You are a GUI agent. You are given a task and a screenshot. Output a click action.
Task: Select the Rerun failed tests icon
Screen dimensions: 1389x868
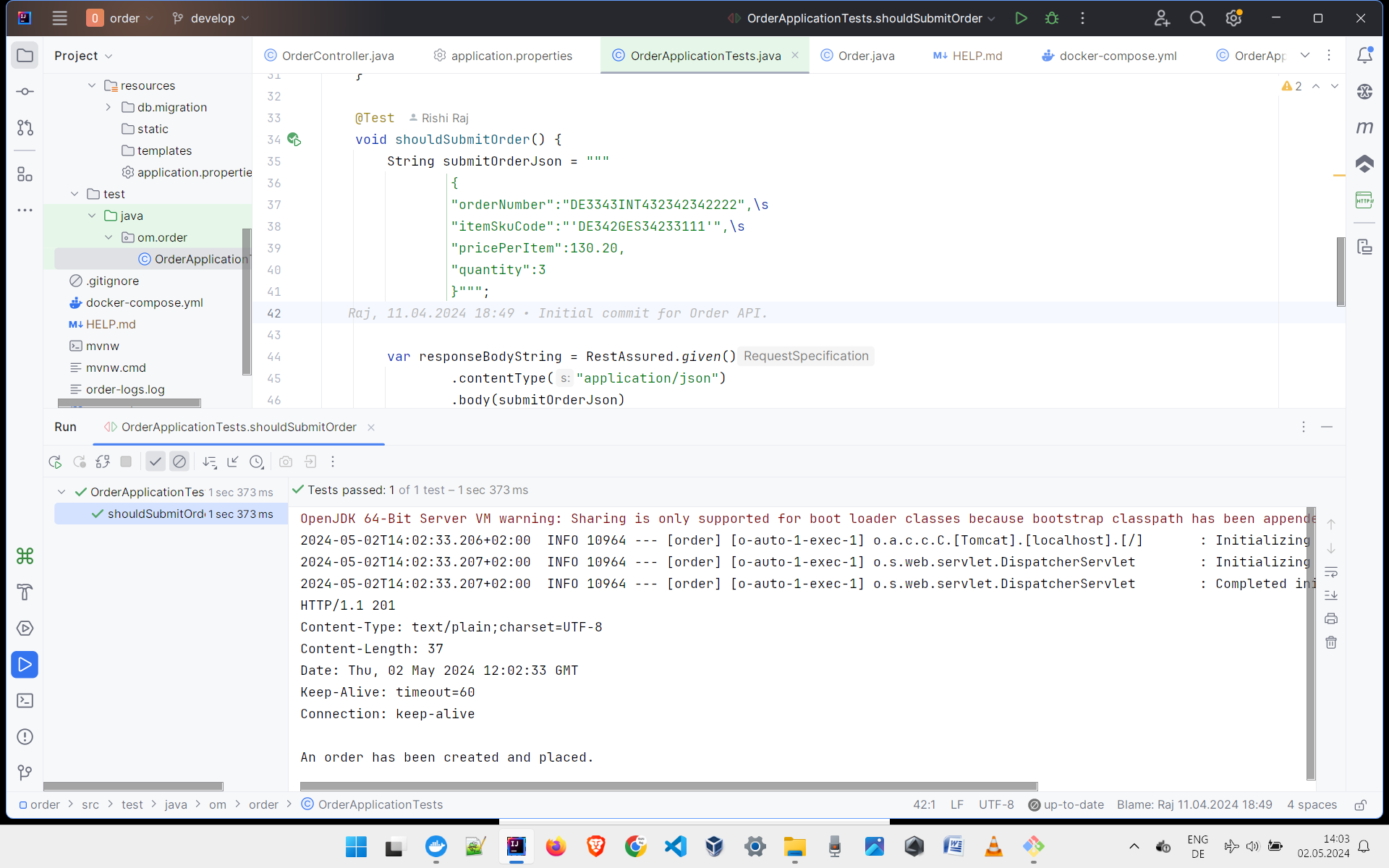(x=79, y=461)
